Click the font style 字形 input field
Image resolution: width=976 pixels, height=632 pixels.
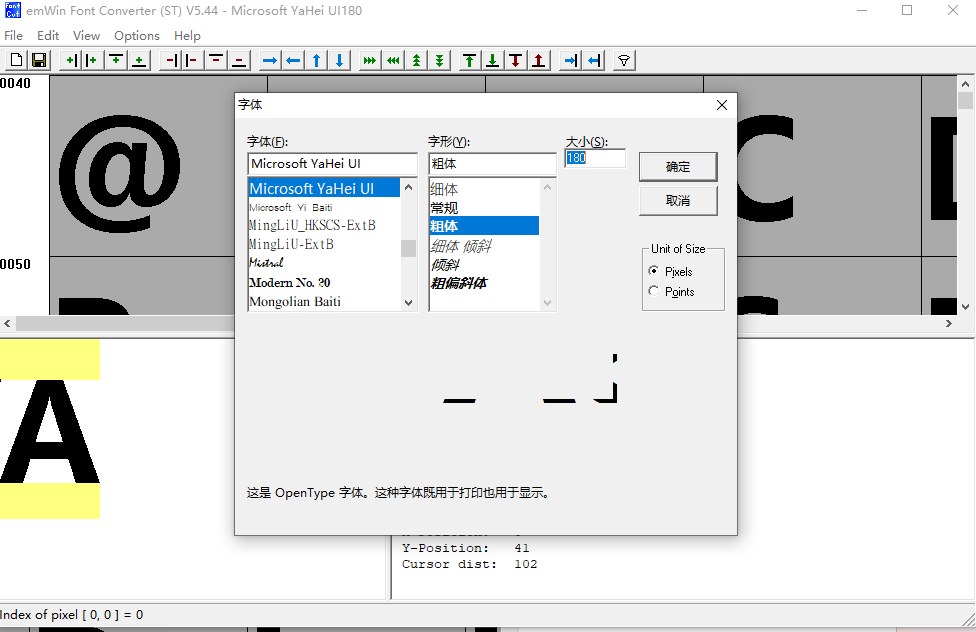point(492,164)
